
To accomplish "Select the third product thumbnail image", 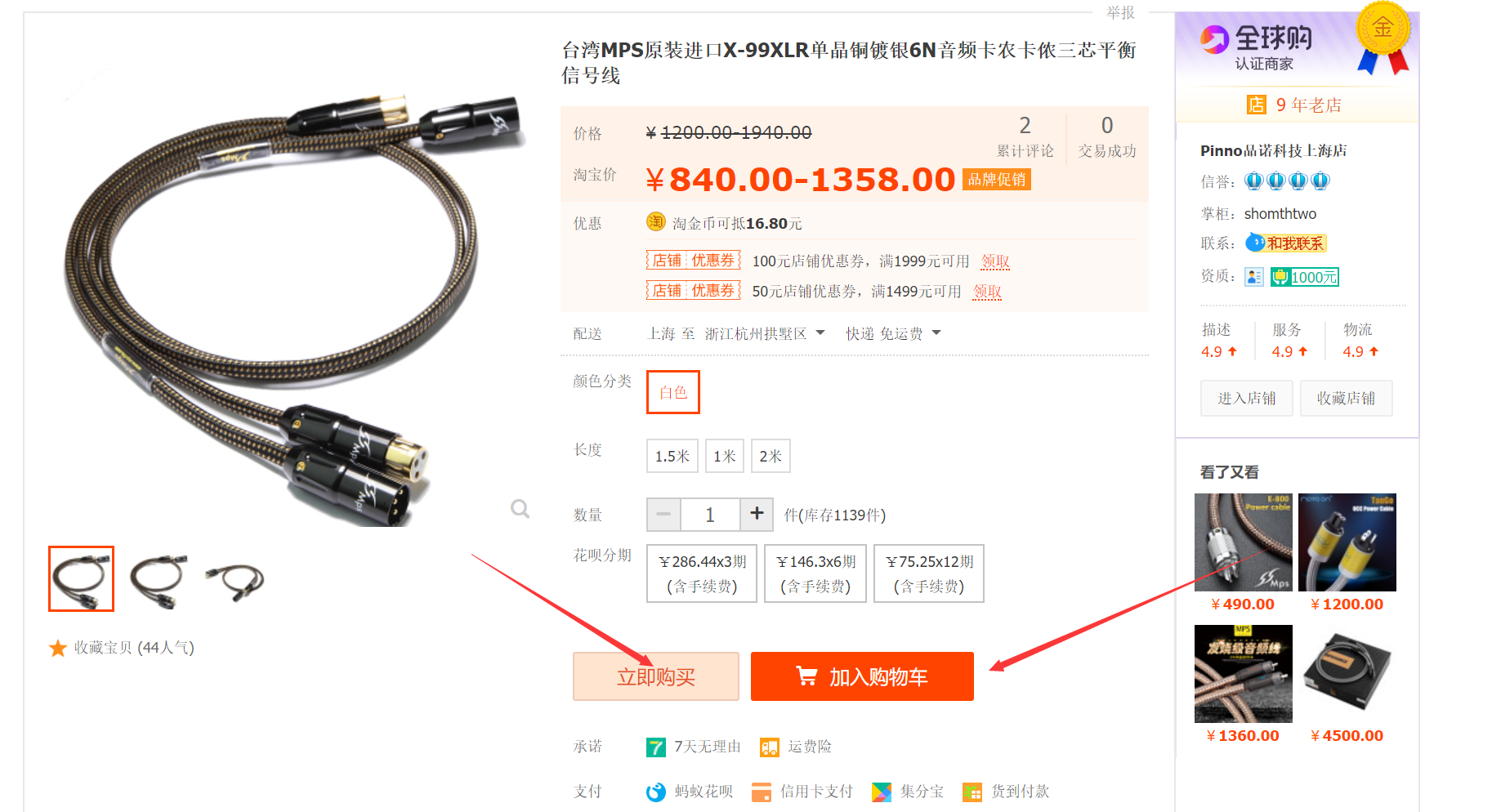I will [x=234, y=578].
